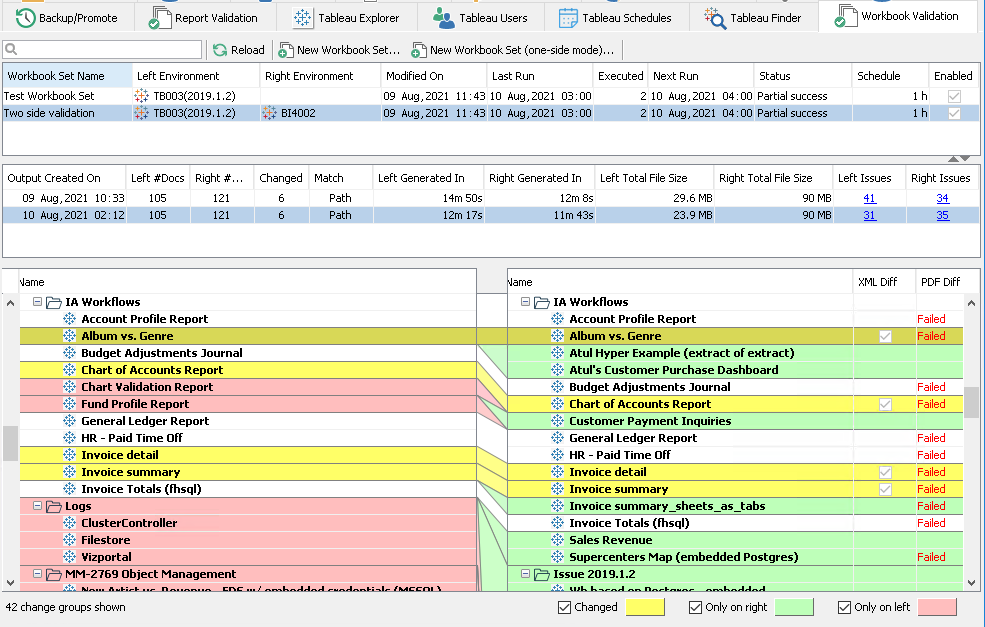This screenshot has width=985, height=627.
Task: Toggle XML Diff checkbox for Invoice detail
Action: (885, 472)
